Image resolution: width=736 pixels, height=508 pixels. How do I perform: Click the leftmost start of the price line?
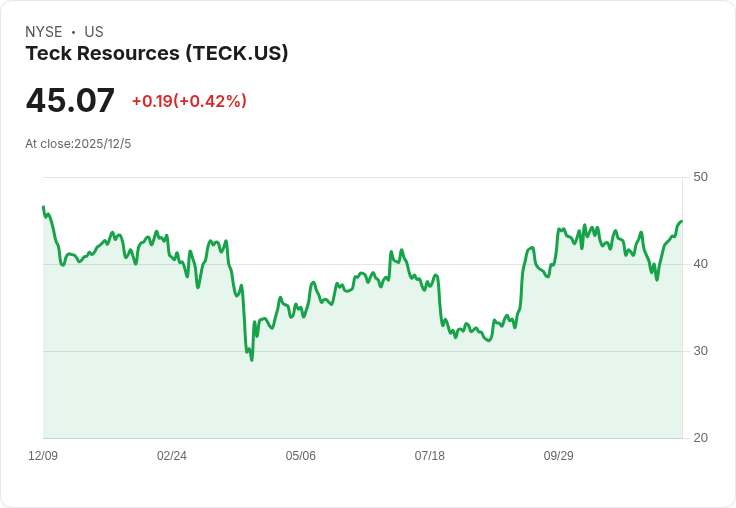click(43, 207)
